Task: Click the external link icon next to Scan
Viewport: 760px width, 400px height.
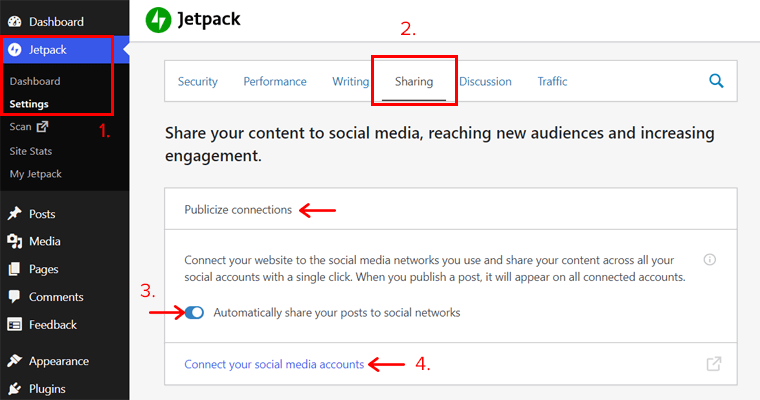Action: (x=43, y=127)
